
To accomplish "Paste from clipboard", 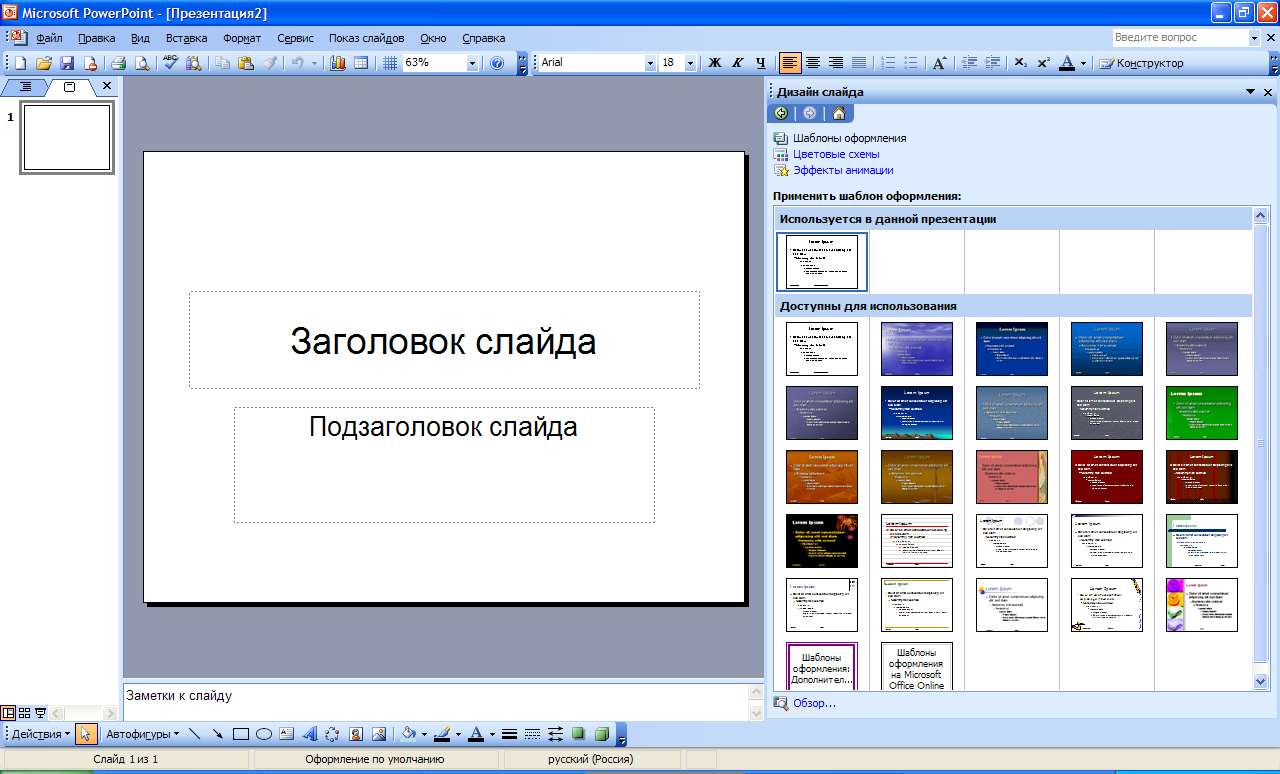I will pos(245,63).
